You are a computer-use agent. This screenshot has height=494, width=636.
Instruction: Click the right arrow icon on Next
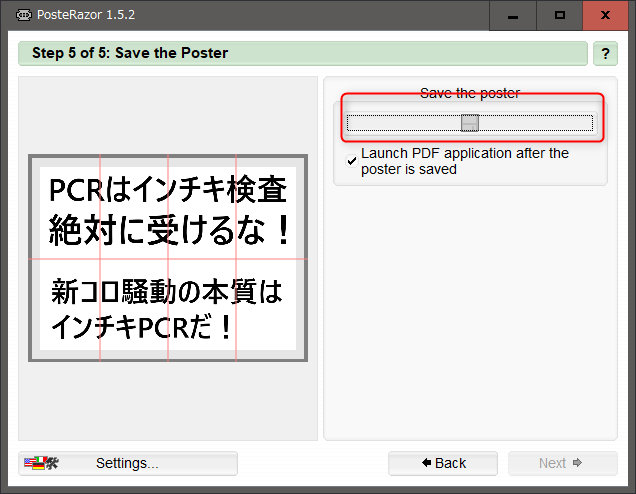pos(577,463)
